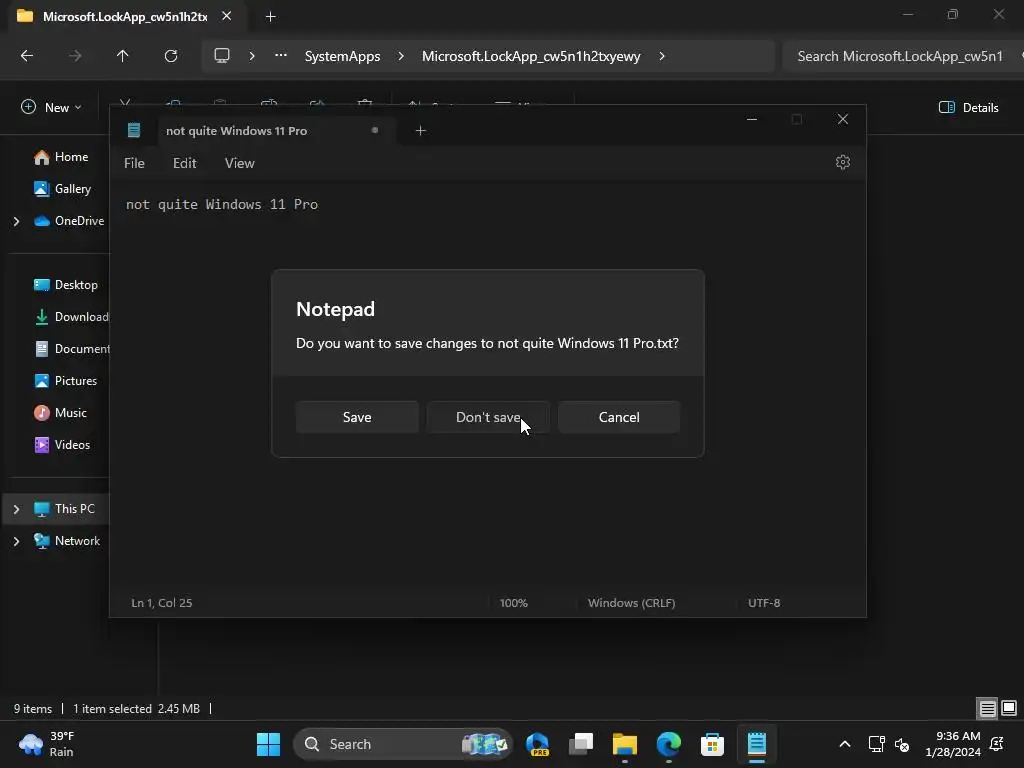
Task: Add a new tab in Notepad
Action: [x=421, y=131]
